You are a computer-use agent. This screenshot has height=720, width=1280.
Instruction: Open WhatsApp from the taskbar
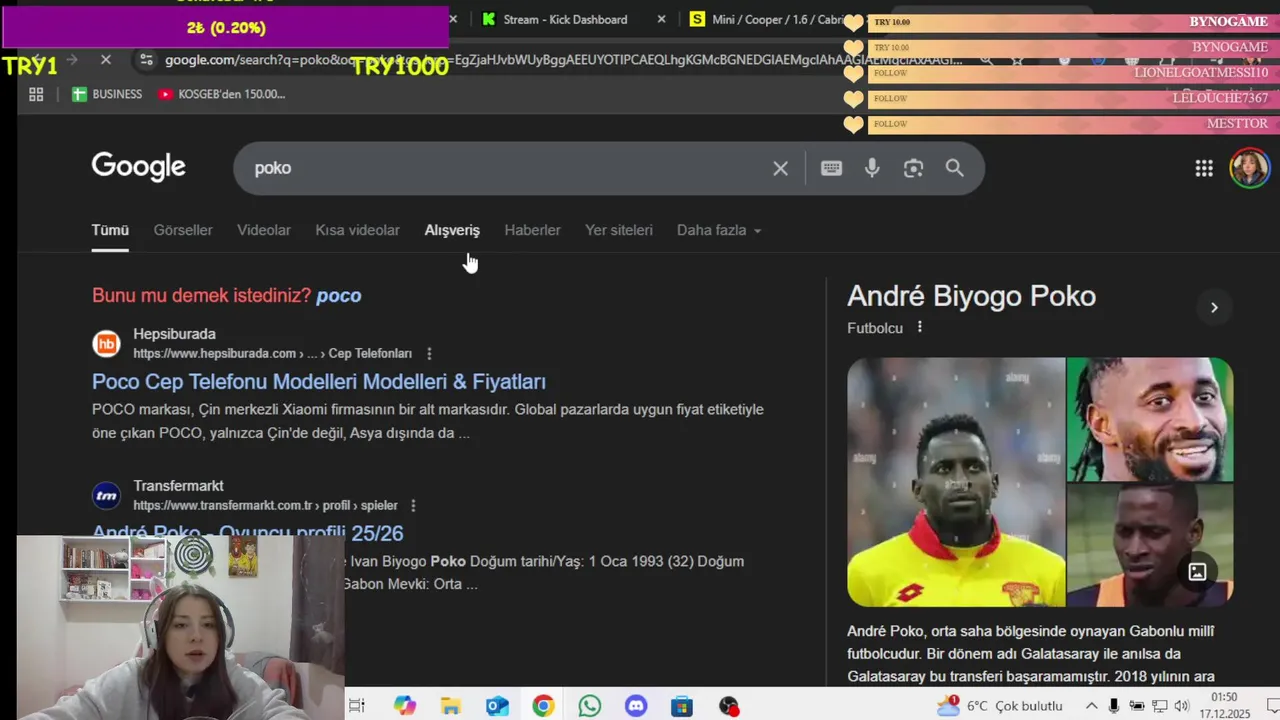point(590,706)
